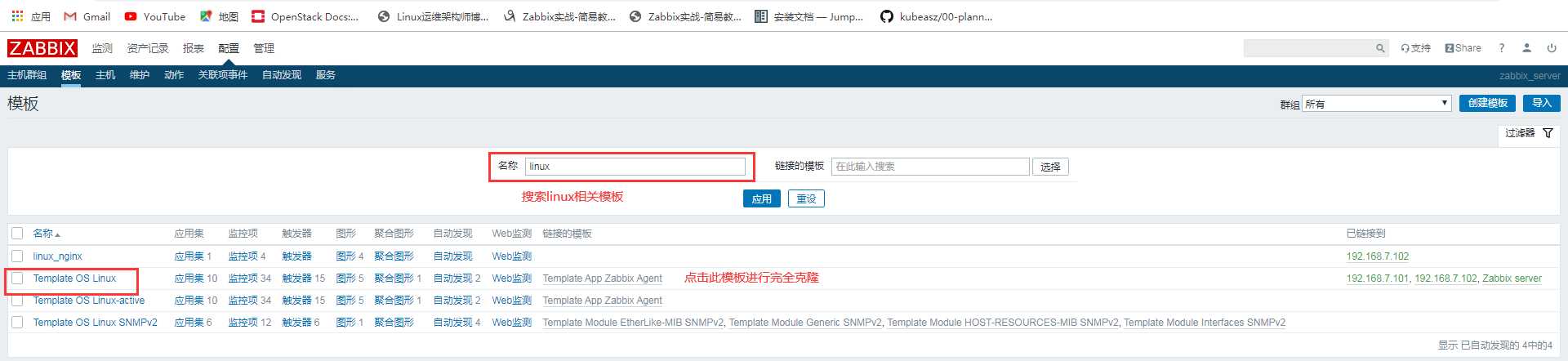Open the Template OS Linux template
The width and height of the screenshot is (1568, 361).
coord(74,279)
